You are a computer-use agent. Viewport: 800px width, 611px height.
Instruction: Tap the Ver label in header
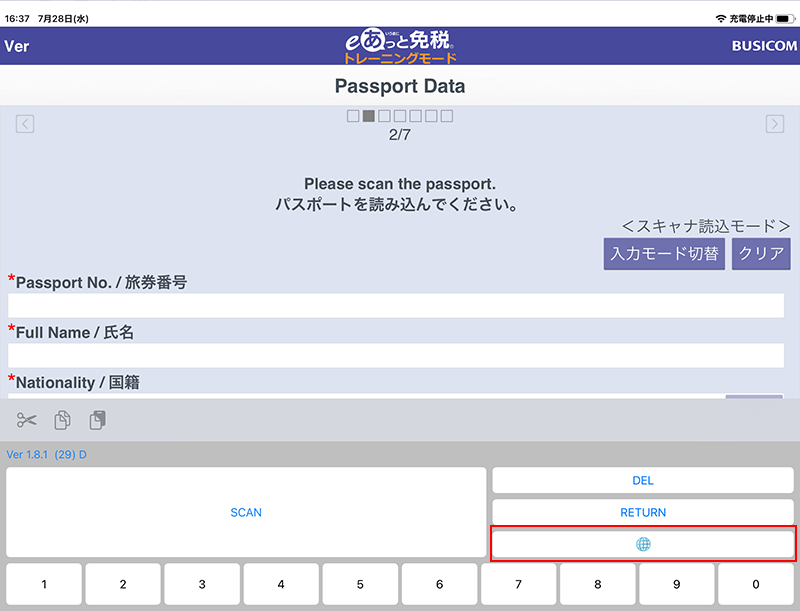[17, 47]
